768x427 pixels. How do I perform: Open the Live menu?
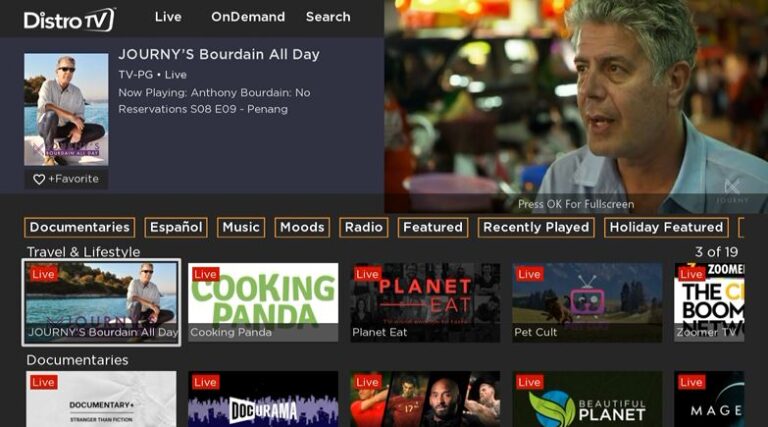click(x=168, y=17)
